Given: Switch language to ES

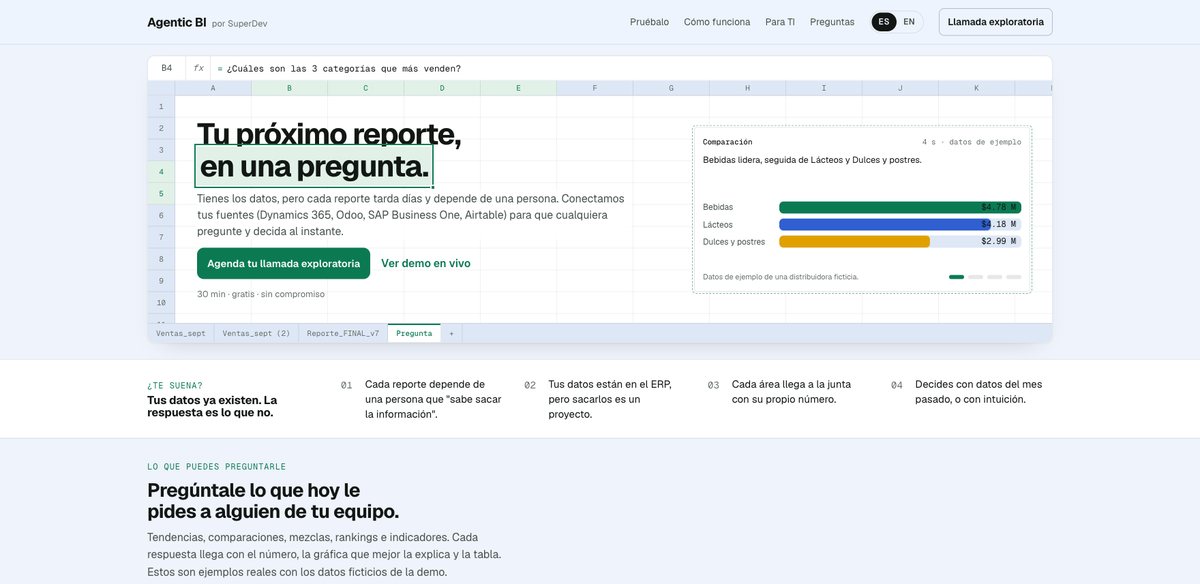Looking at the screenshot, I should click(884, 22).
